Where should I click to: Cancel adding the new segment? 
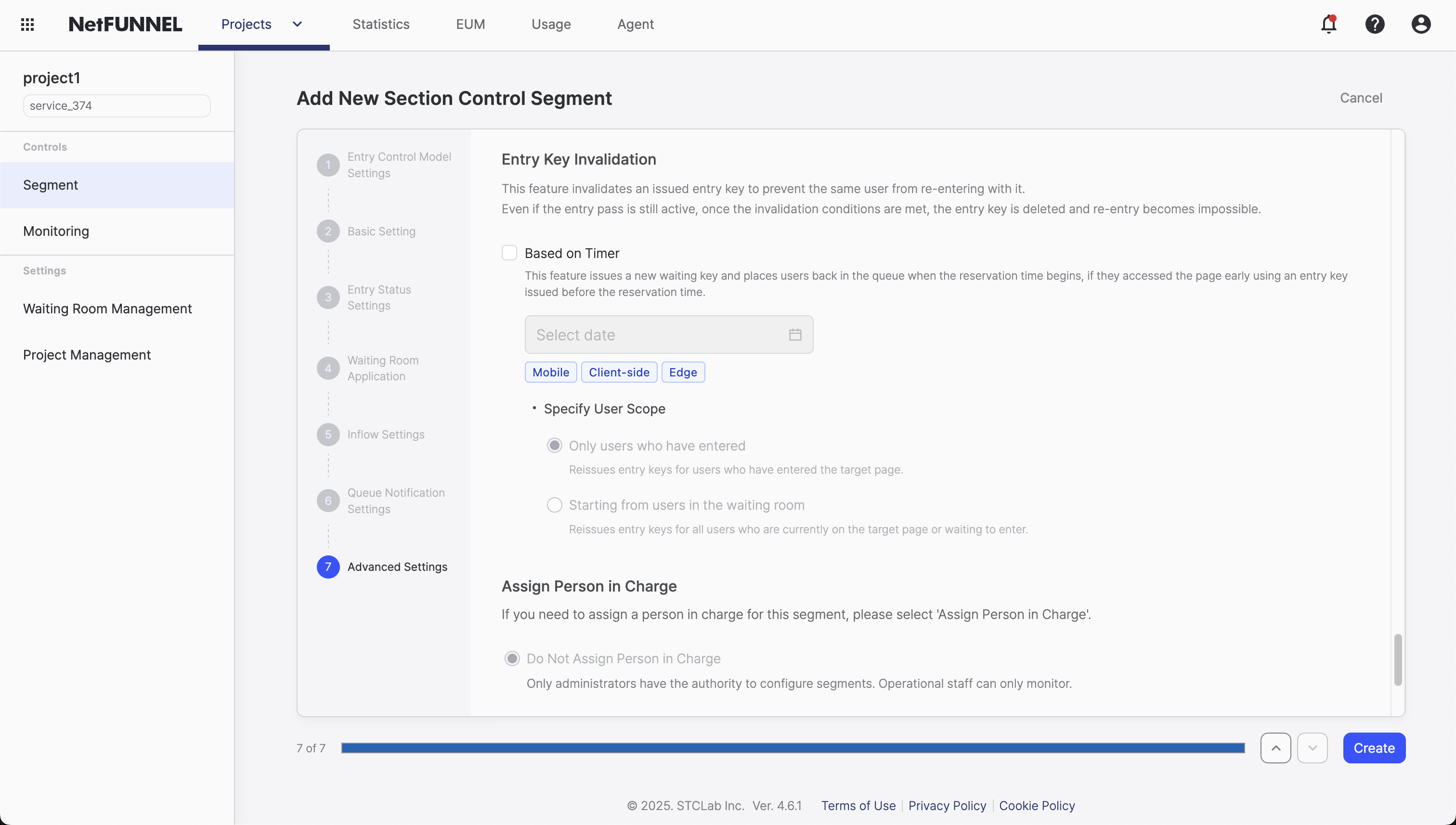point(1360,98)
